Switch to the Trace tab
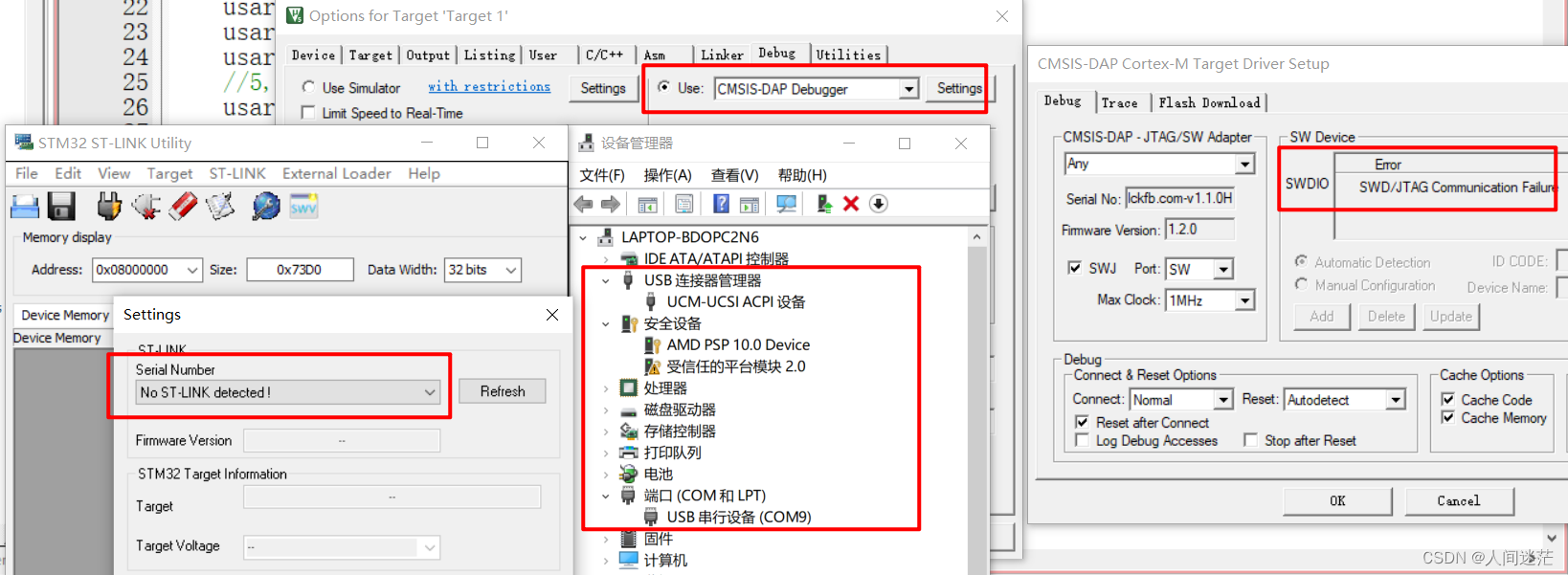This screenshot has width=1568, height=575. [x=1119, y=102]
